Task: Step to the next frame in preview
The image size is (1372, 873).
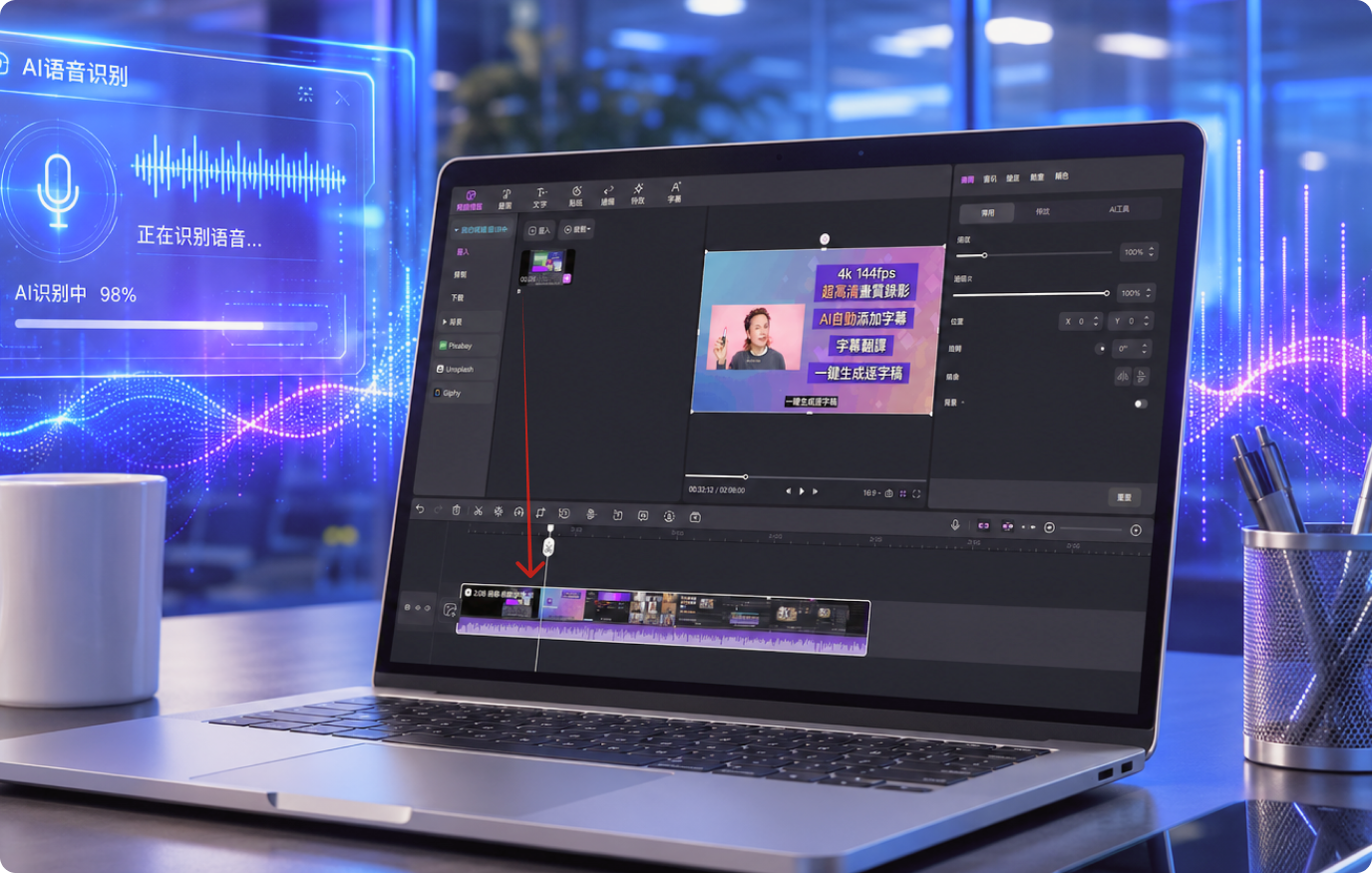Action: (816, 491)
